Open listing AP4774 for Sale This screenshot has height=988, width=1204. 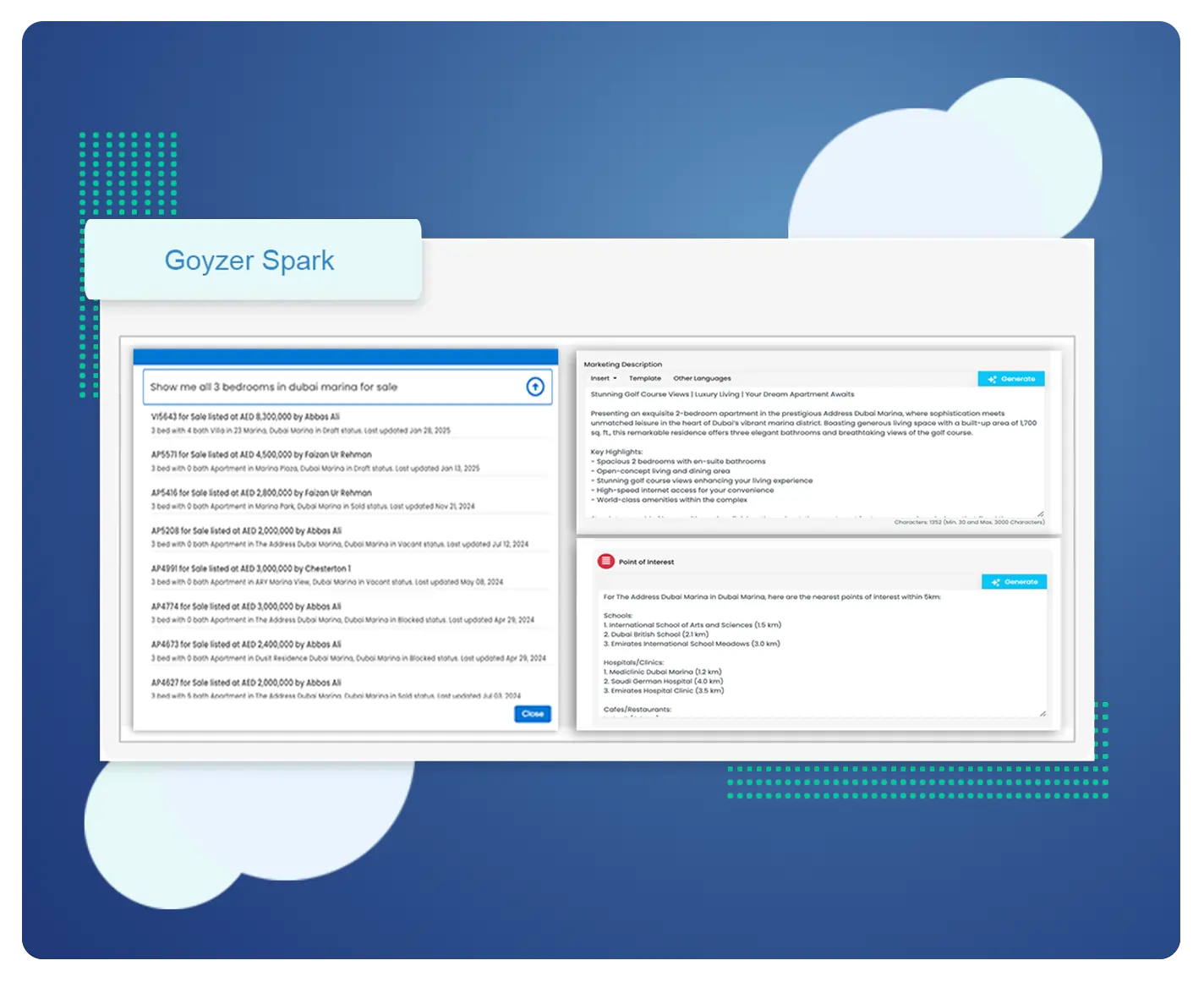pos(246,607)
